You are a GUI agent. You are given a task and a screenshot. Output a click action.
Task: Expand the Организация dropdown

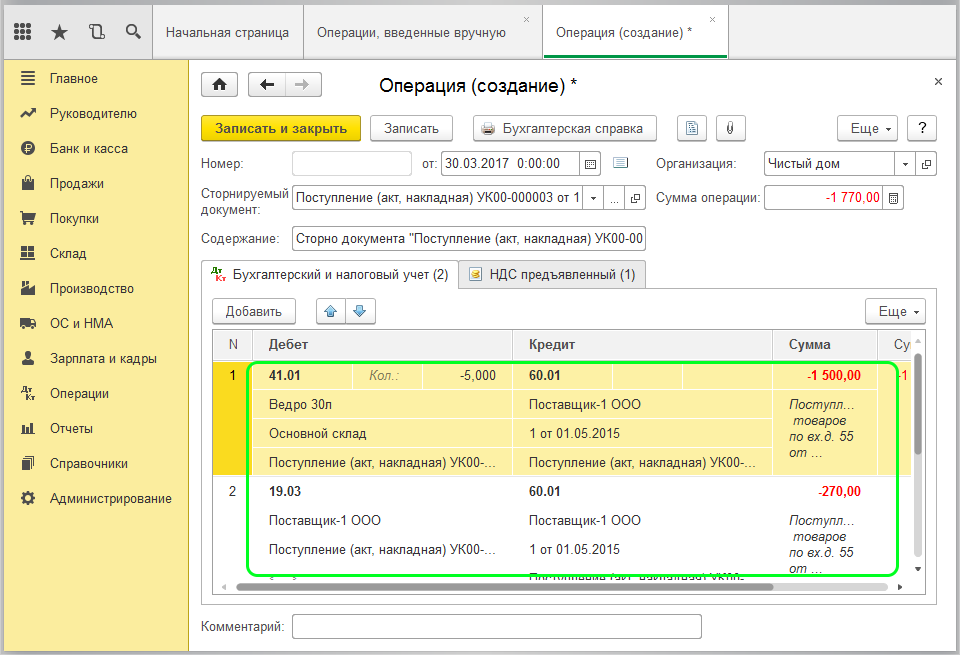pos(905,164)
